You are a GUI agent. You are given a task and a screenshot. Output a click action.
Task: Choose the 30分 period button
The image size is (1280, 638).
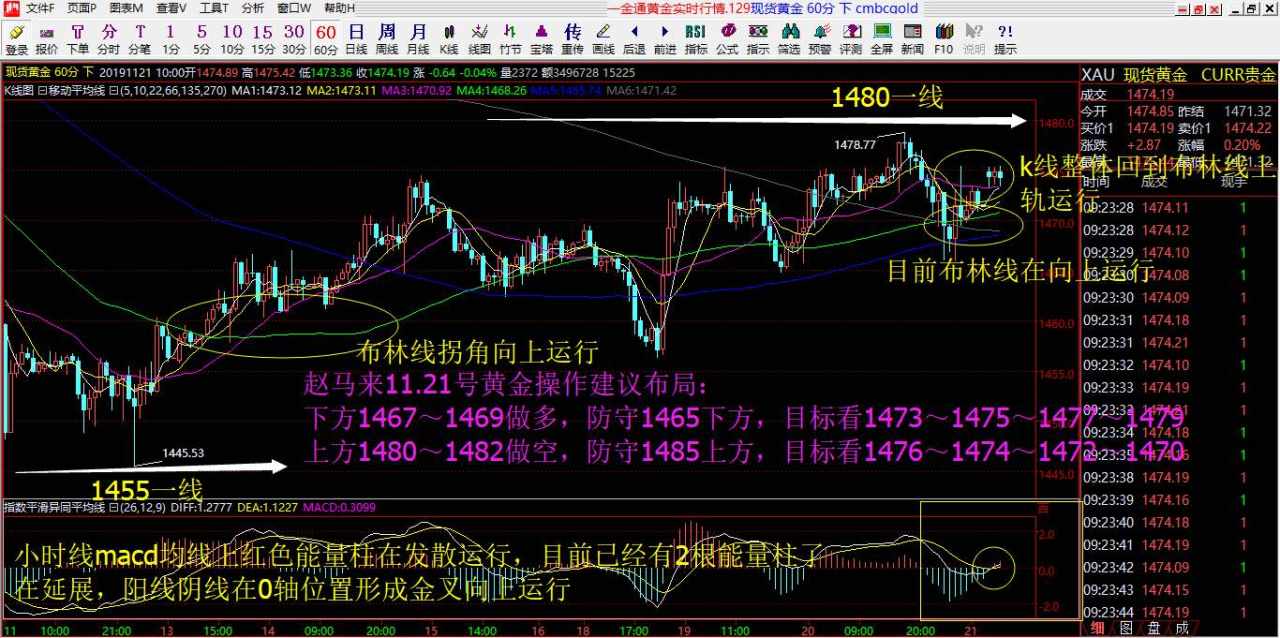tap(294, 39)
